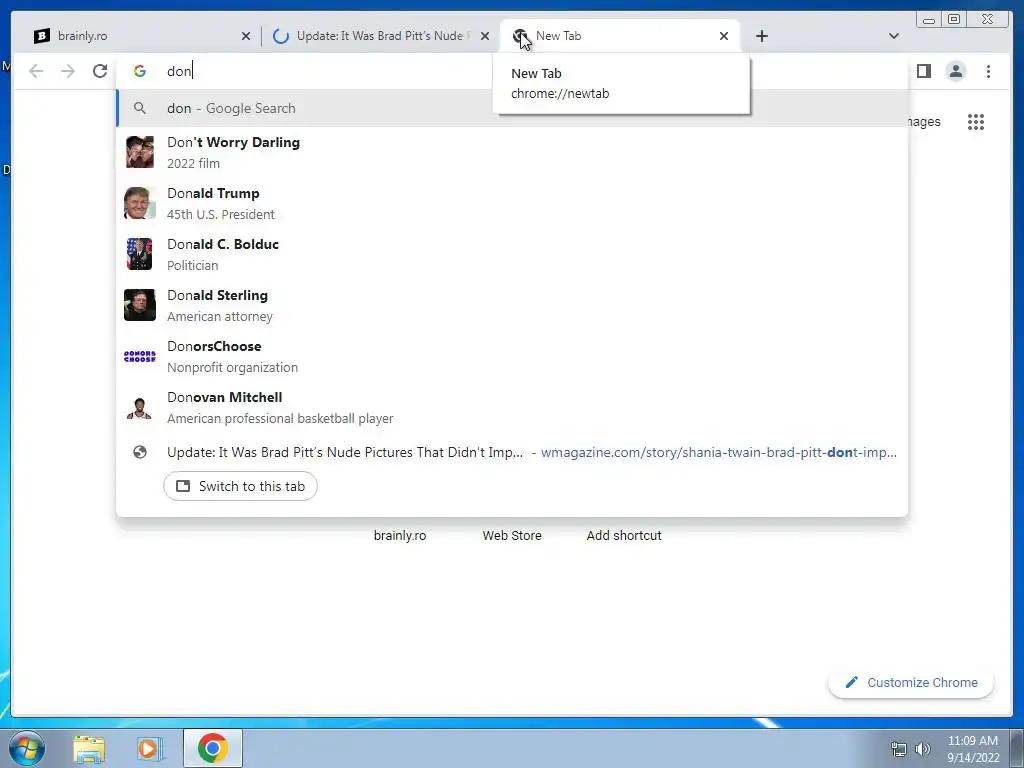1024x768 pixels.
Task: Select 'don - Google Search' suggestion
Action: 513,108
